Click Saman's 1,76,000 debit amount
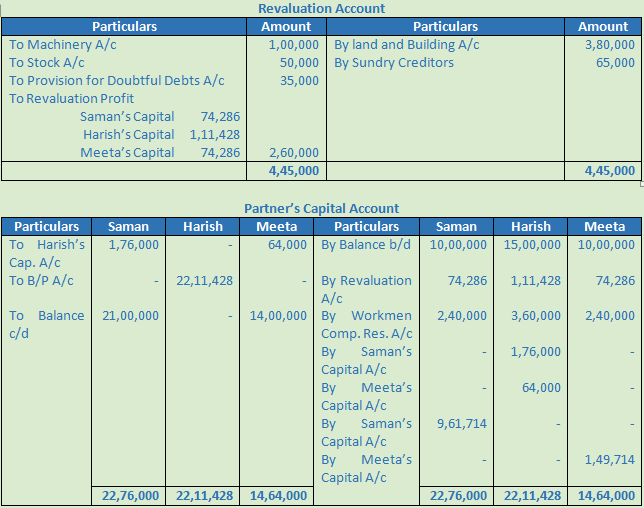The image size is (644, 508). (x=133, y=245)
